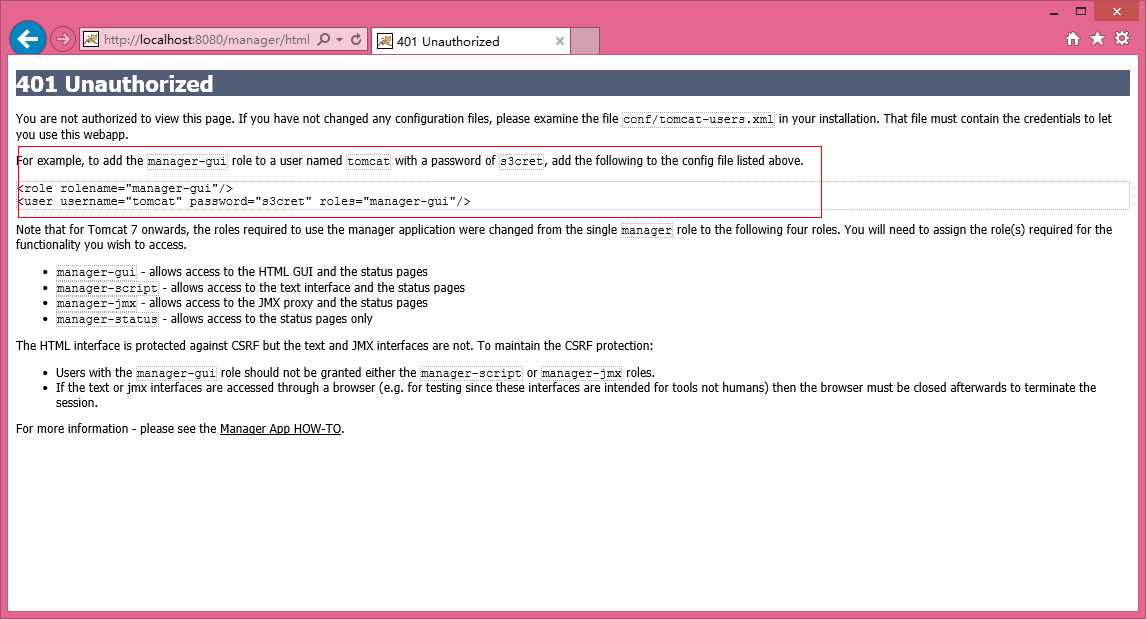Click manager-jmx bullet list item
This screenshot has height=619, width=1146.
pos(242,303)
